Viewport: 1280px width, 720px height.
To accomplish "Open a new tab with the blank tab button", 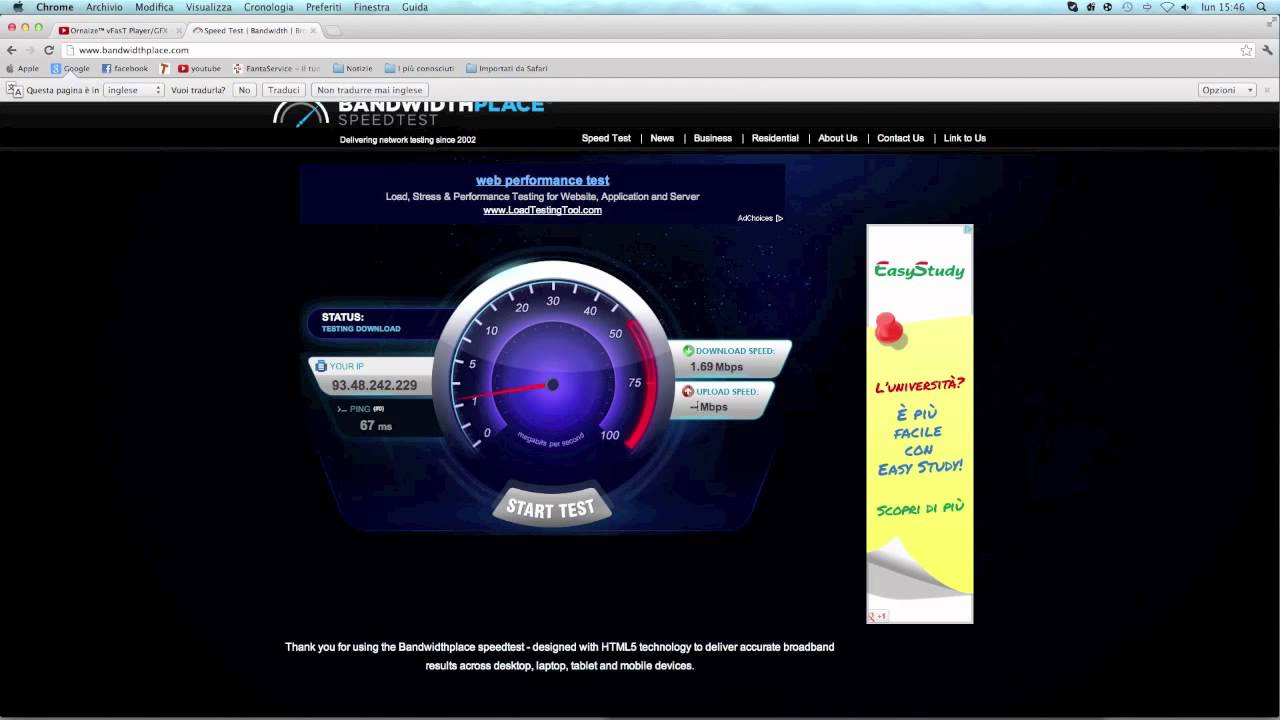I will (333, 30).
